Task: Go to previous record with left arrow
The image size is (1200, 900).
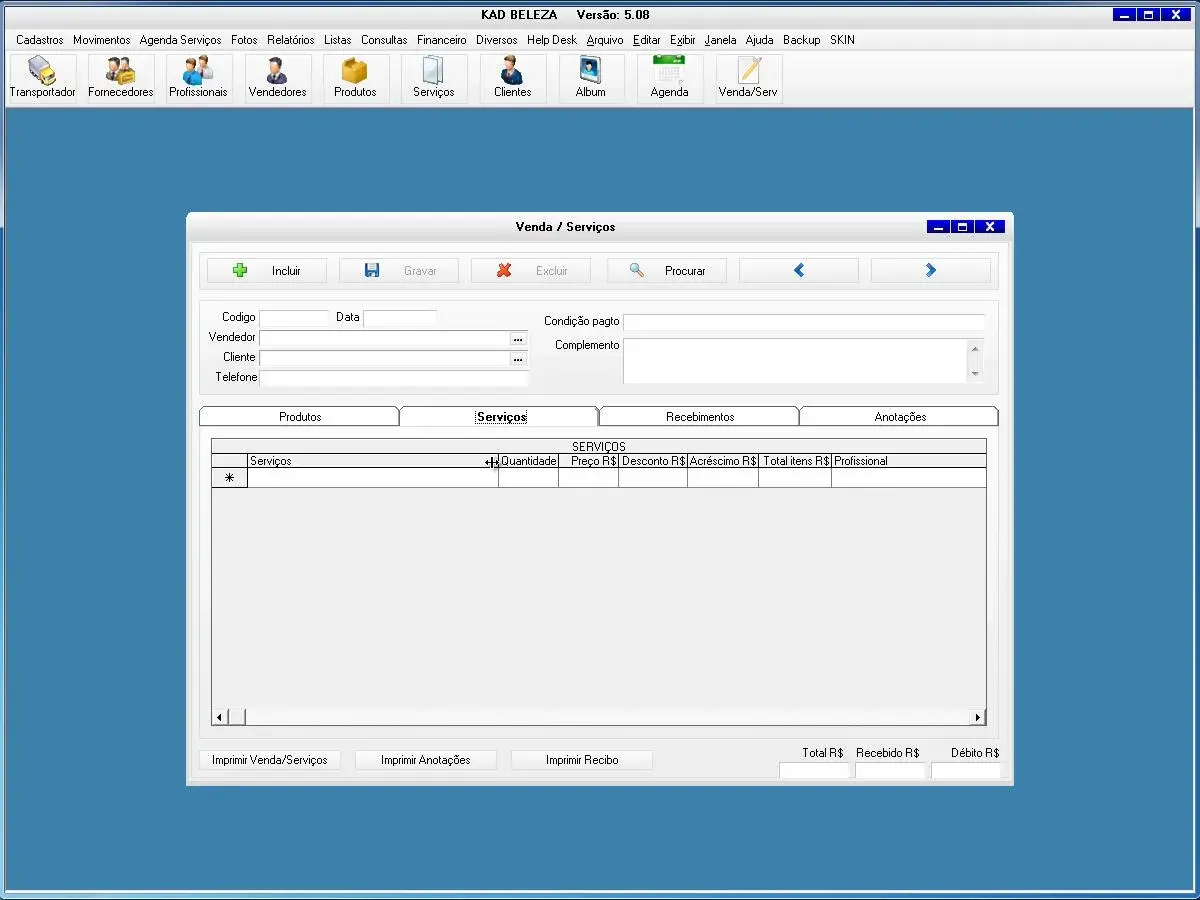Action: (799, 271)
